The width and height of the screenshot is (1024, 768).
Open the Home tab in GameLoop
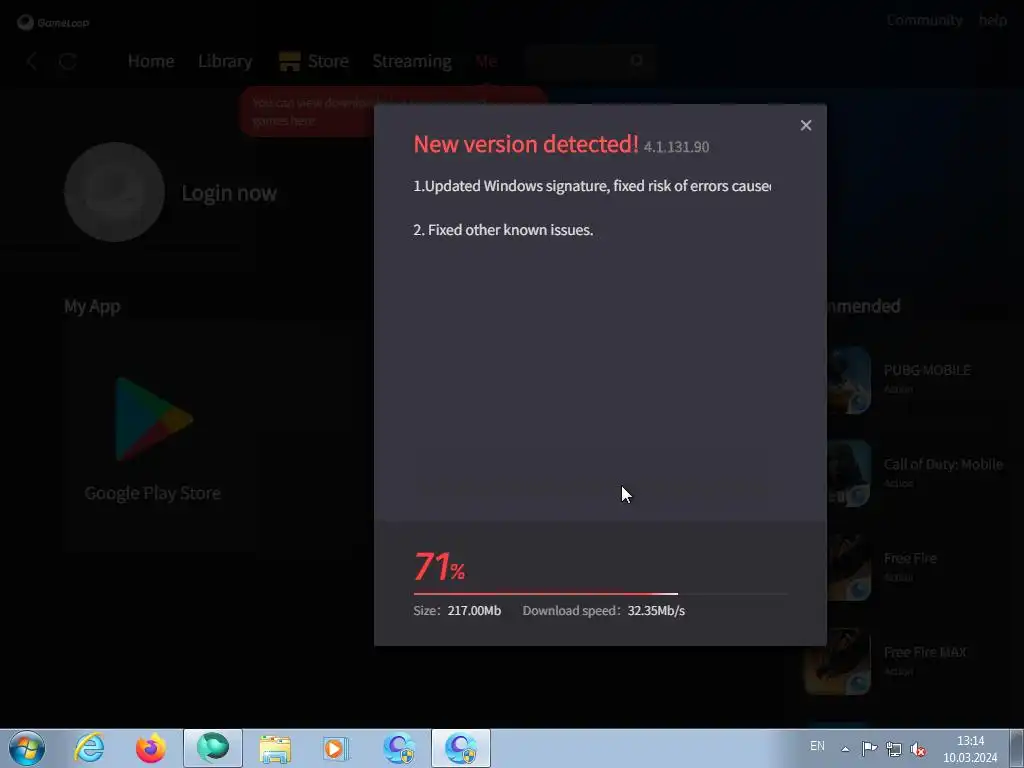151,61
